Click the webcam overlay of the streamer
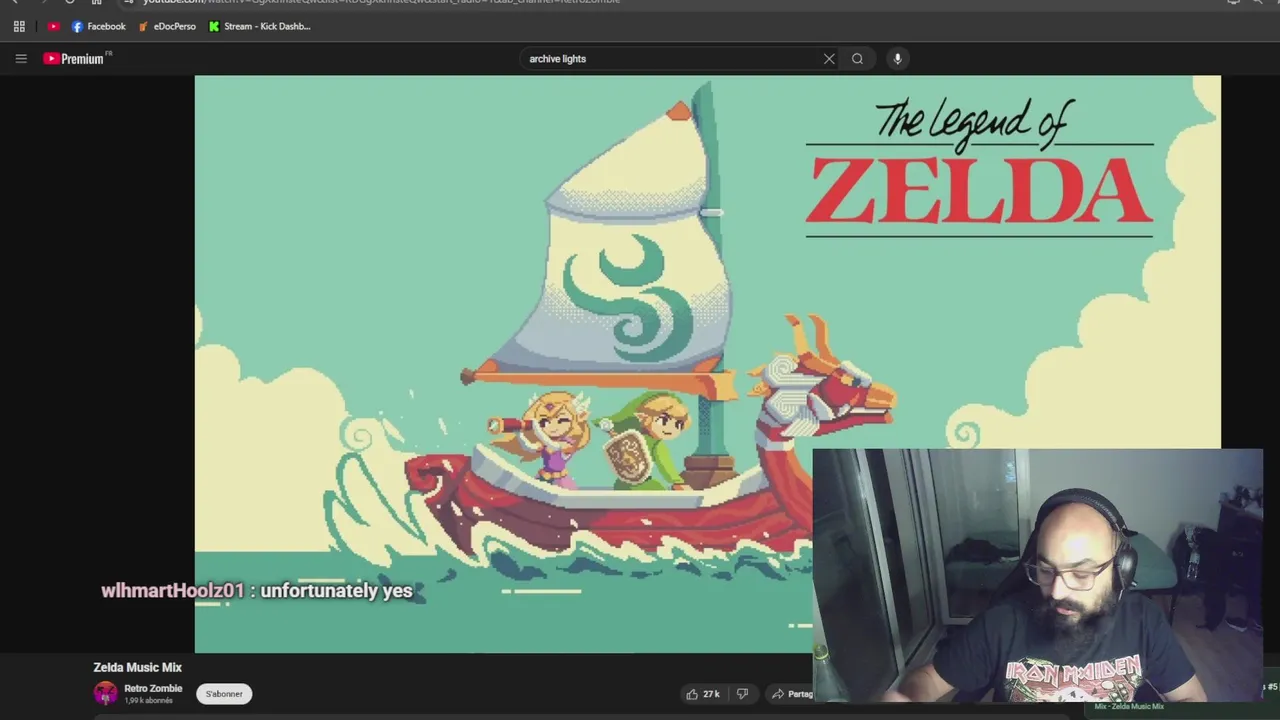 pos(1037,575)
